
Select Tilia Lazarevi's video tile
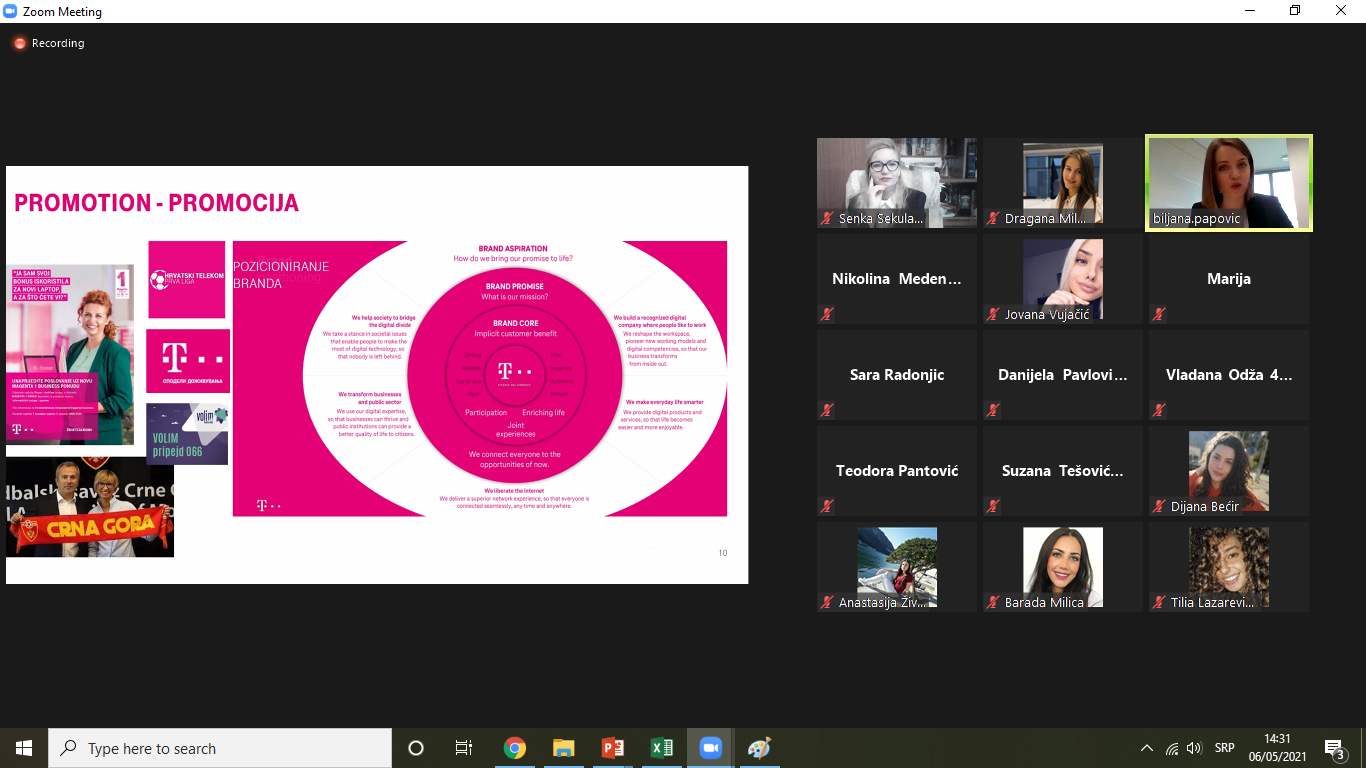[1229, 567]
